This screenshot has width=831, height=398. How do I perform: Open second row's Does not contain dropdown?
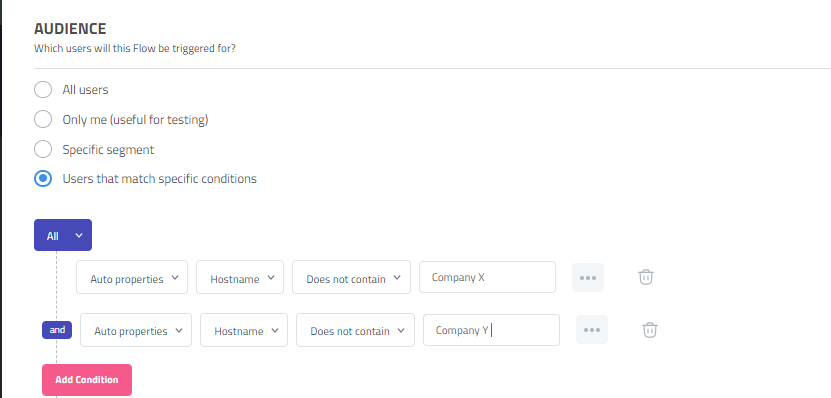coord(355,330)
